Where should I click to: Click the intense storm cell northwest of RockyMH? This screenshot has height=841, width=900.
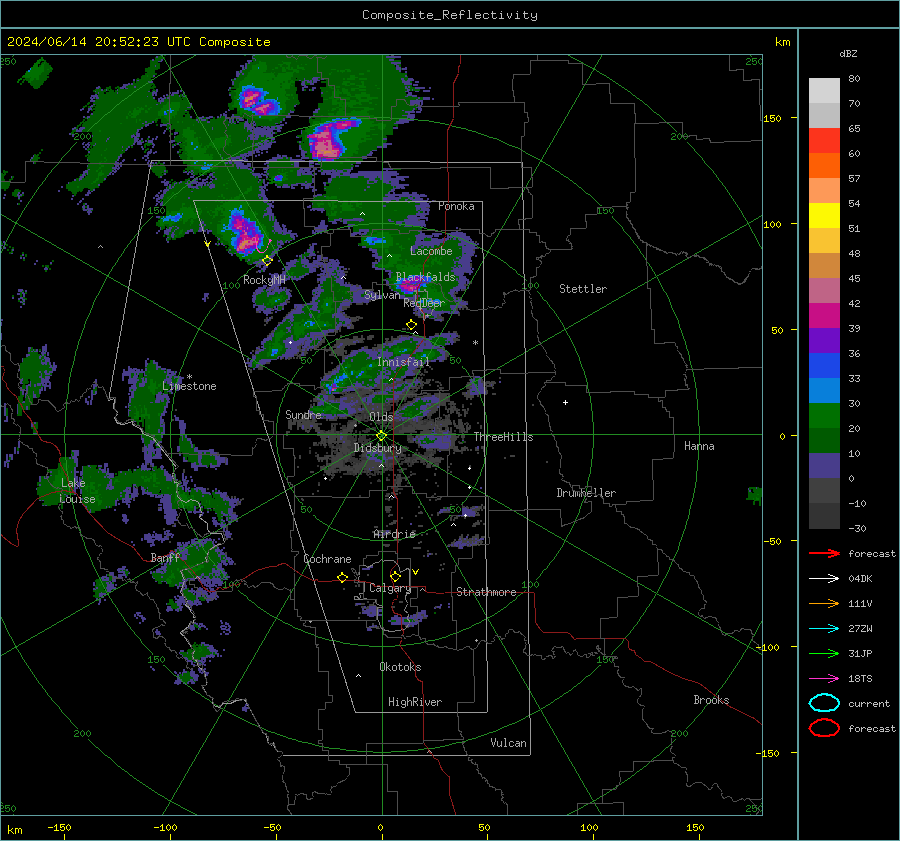[245, 234]
